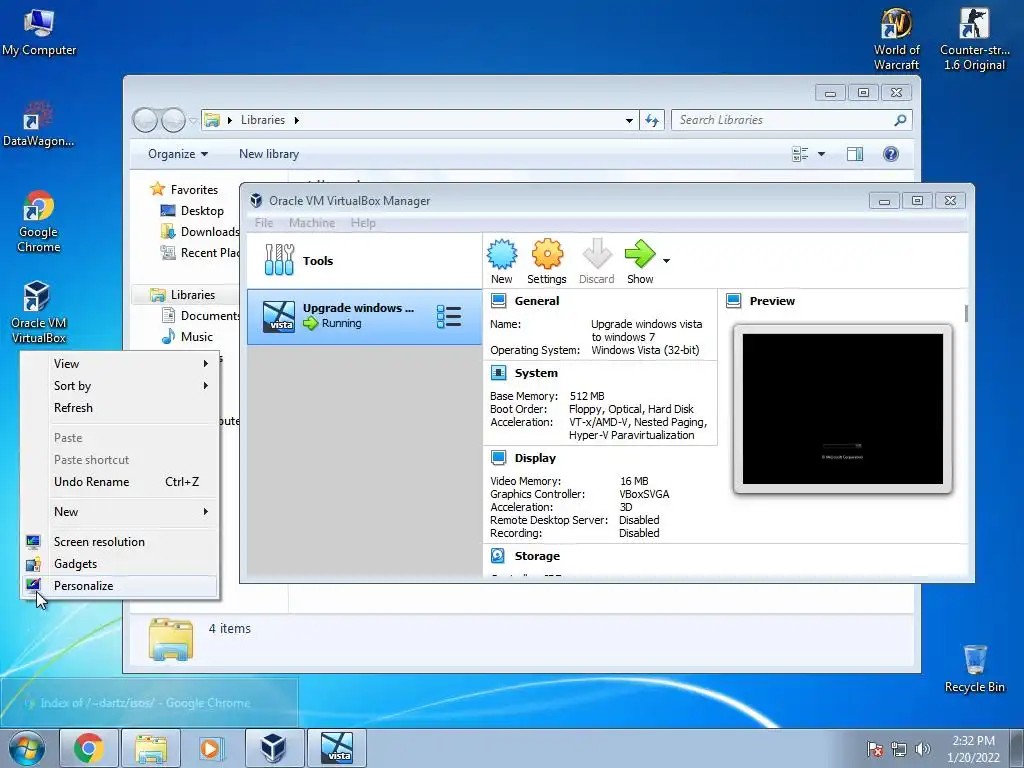Click Windows Media Player in the taskbar
This screenshot has width=1024, height=768.
point(210,748)
